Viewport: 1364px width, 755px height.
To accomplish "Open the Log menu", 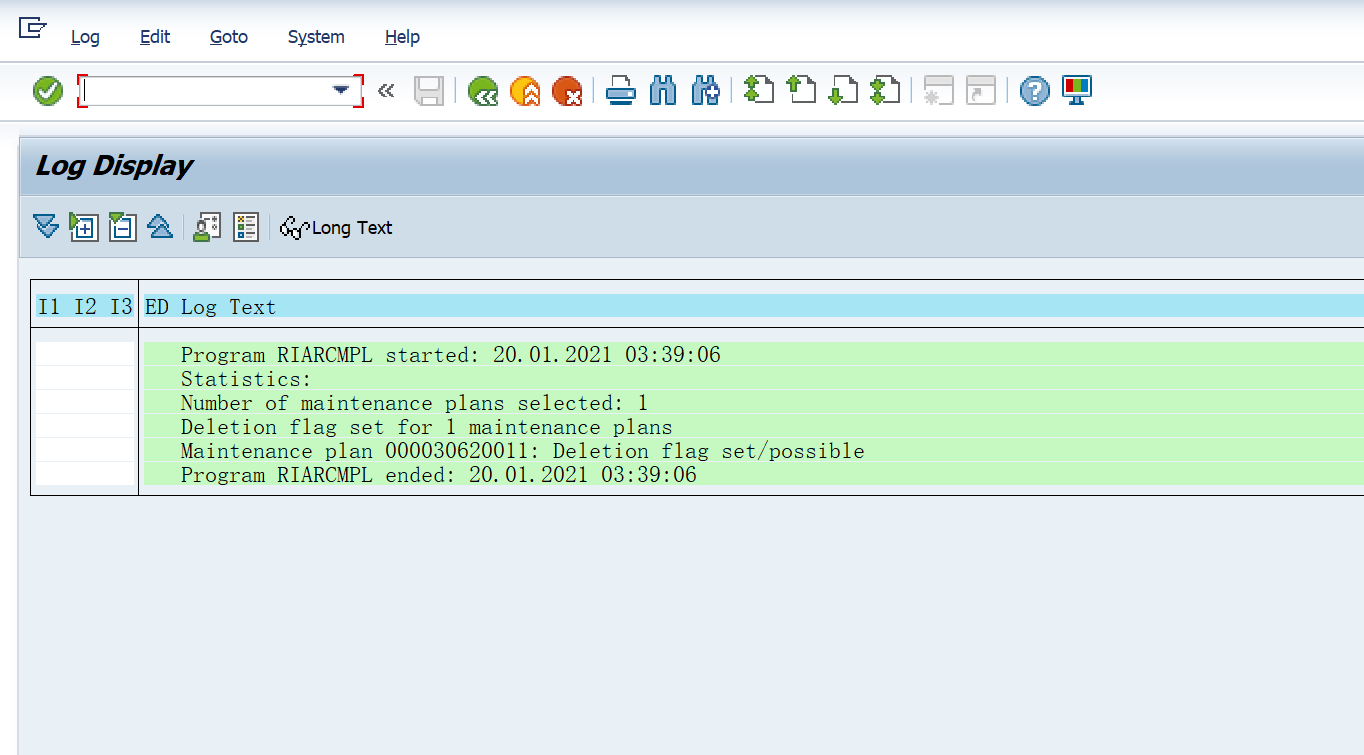I will click(x=85, y=37).
